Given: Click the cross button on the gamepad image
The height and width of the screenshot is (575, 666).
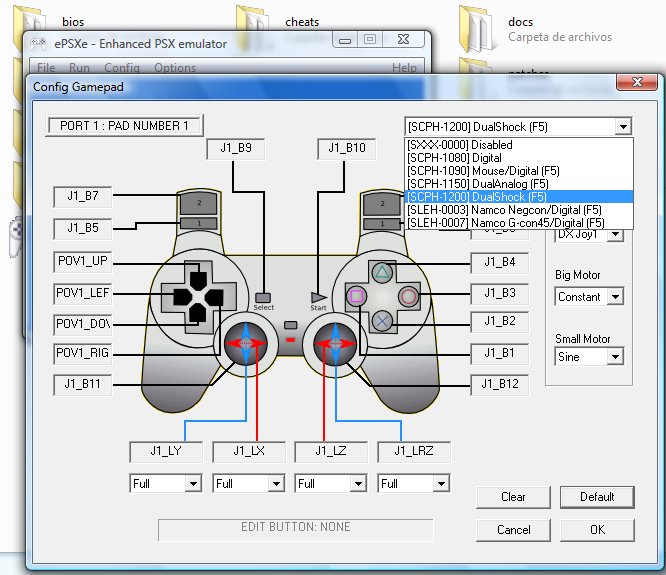Looking at the screenshot, I should pos(382,321).
